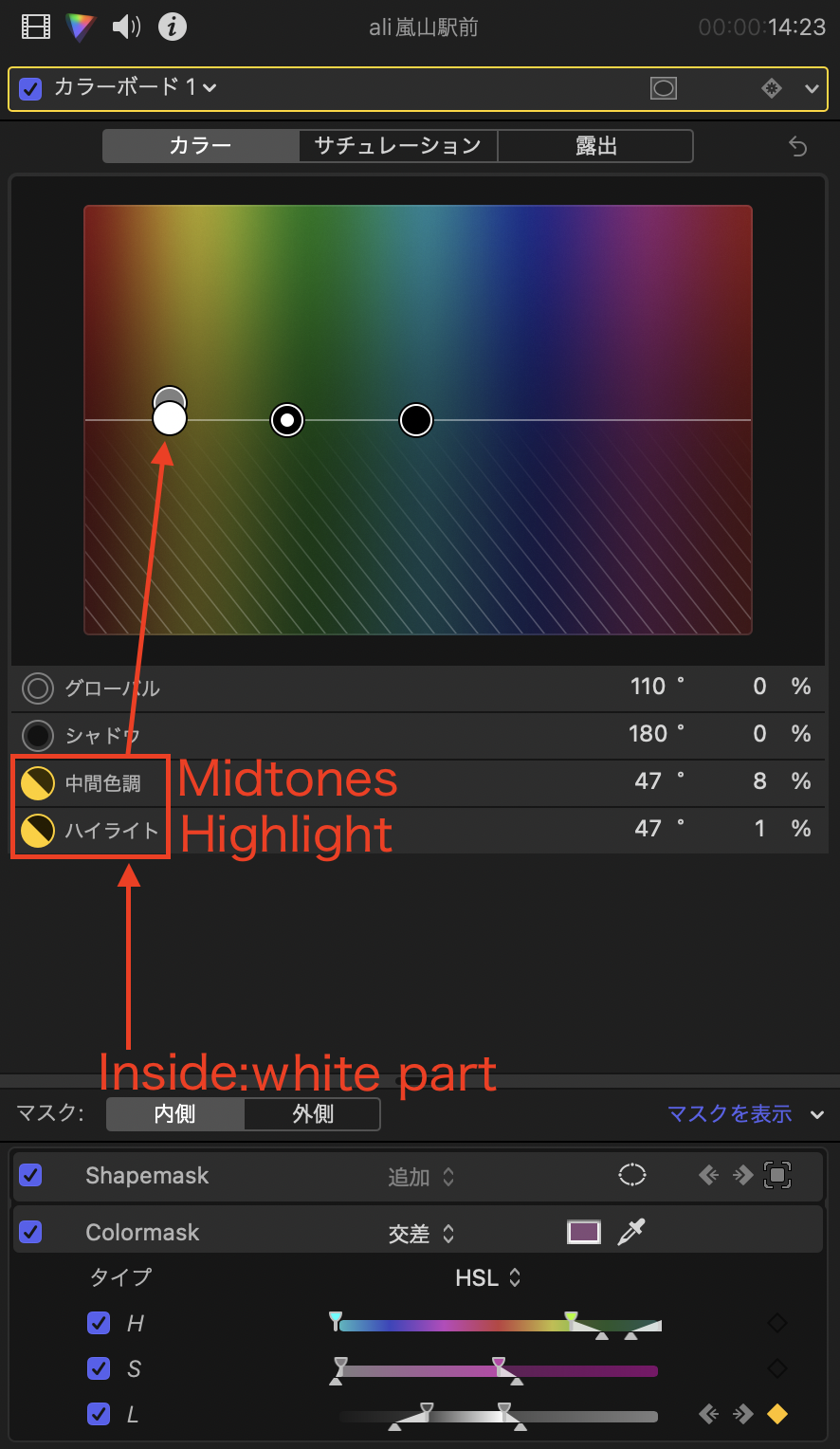Image resolution: width=840 pixels, height=1449 pixels.
Task: Open the HSL type dropdown
Action: tap(488, 1278)
